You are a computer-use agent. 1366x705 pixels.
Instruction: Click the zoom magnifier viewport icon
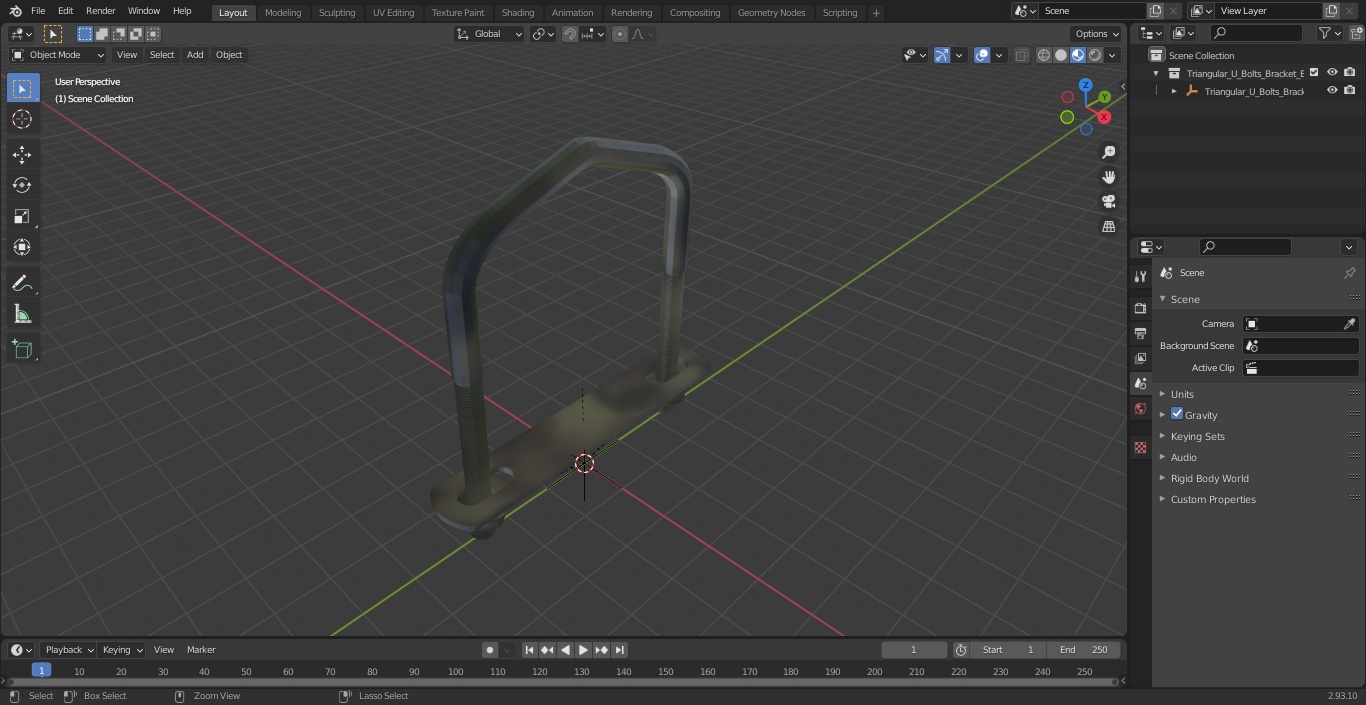click(x=1108, y=152)
